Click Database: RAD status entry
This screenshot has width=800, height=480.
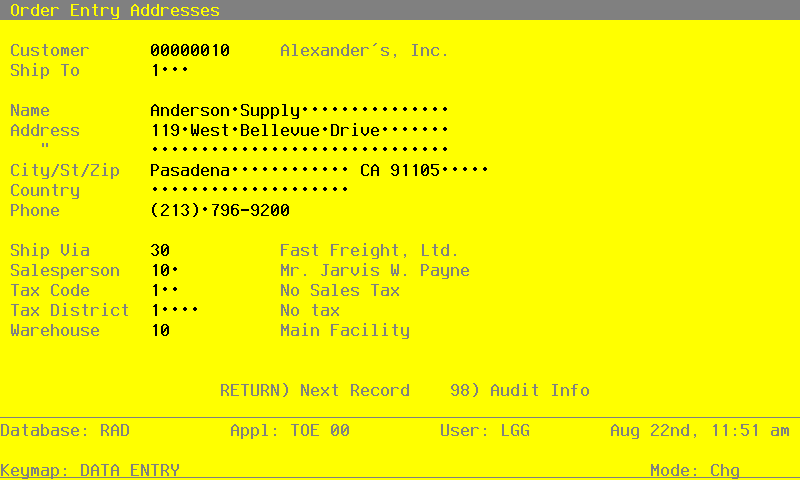tap(65, 431)
